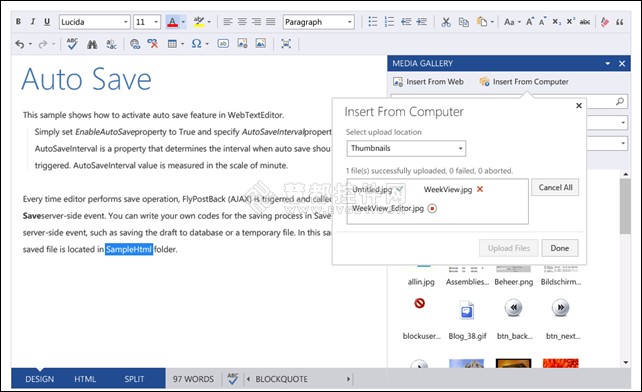Toggle full screen editing mode
Image resolution: width=642 pixels, height=392 pixels.
(286, 43)
